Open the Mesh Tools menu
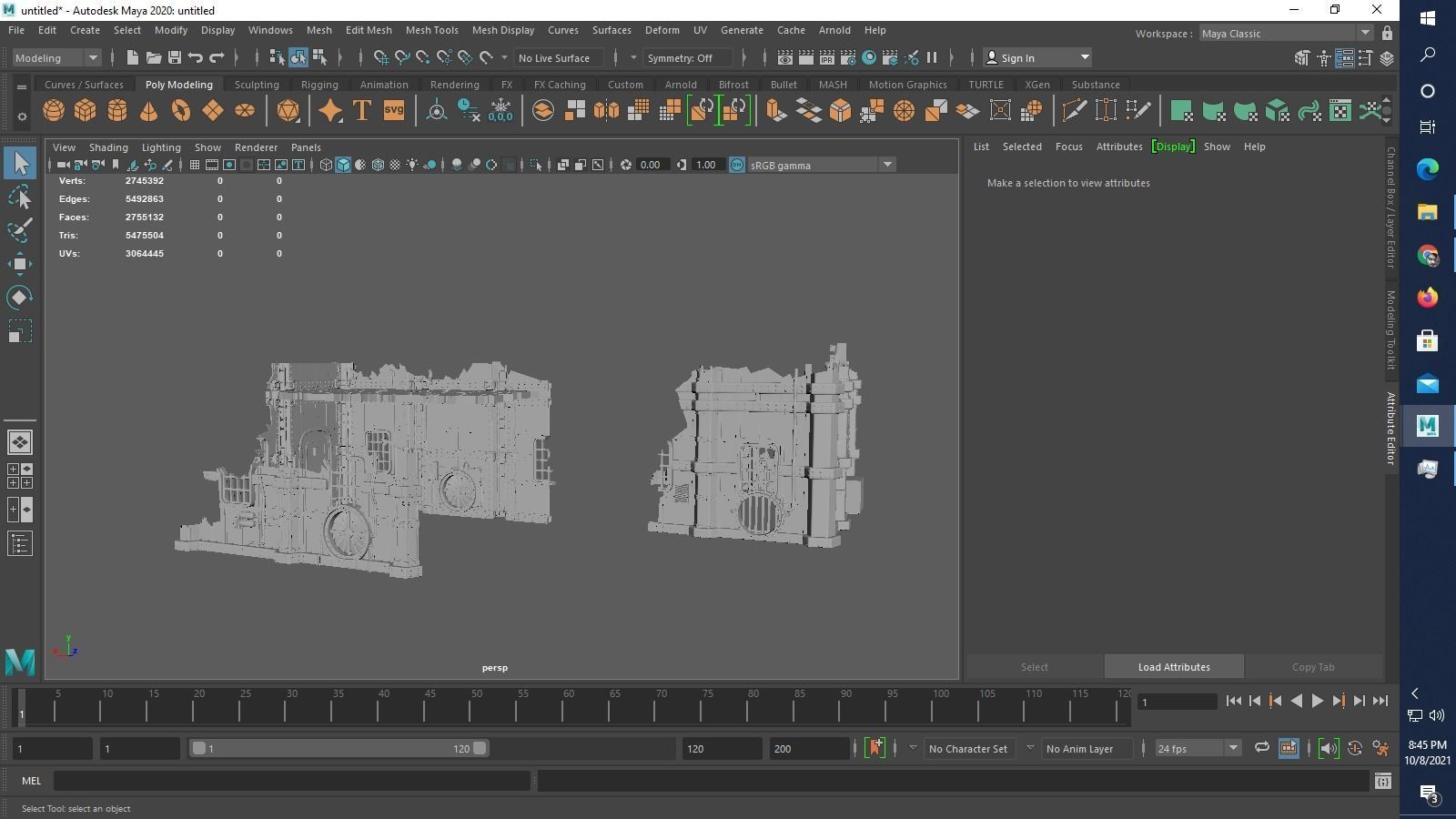Screen dimensions: 1456x819 [x=431, y=30]
